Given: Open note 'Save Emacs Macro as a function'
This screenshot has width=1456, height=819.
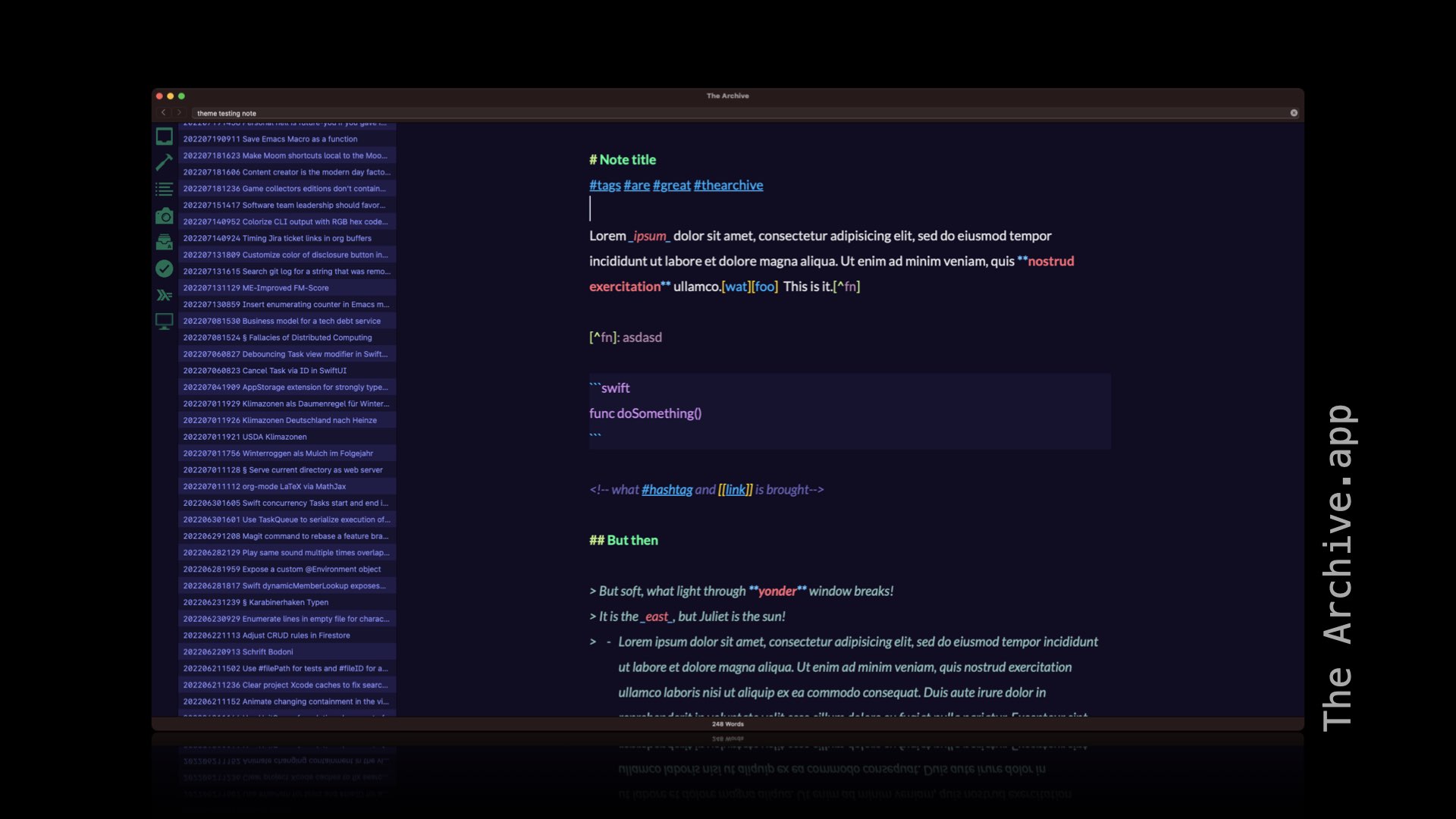Looking at the screenshot, I should [x=287, y=139].
